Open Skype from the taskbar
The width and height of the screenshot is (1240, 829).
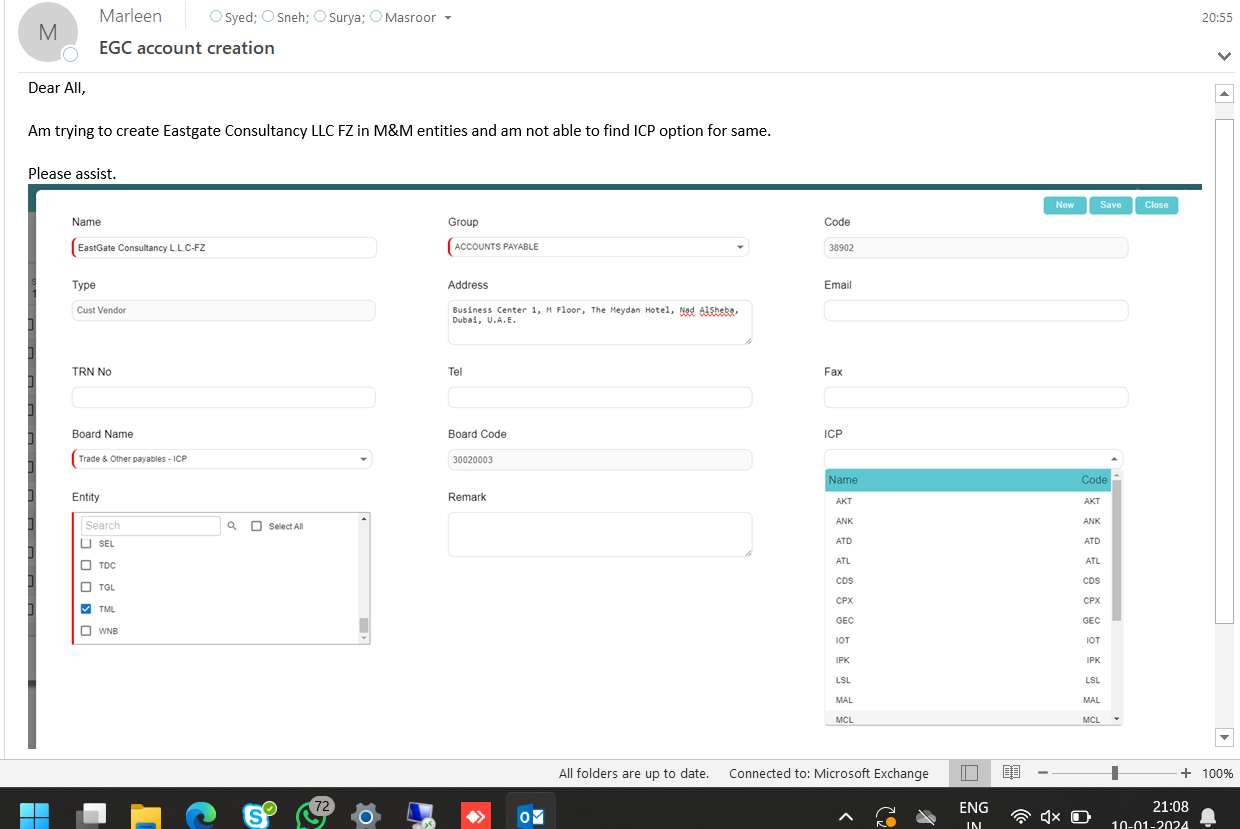pos(259,815)
